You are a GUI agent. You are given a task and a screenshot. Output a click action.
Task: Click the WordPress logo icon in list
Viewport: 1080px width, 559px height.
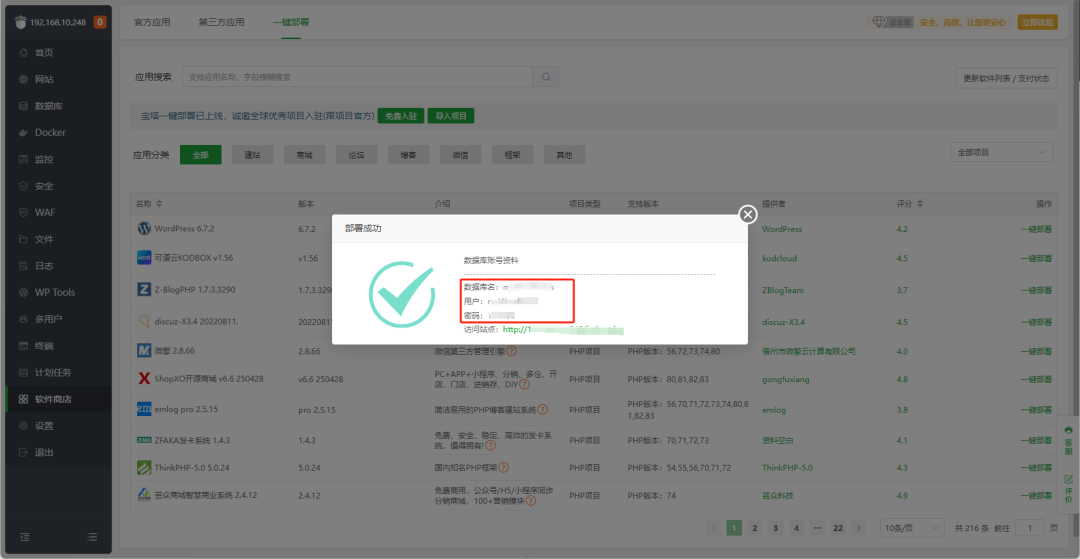(x=144, y=229)
